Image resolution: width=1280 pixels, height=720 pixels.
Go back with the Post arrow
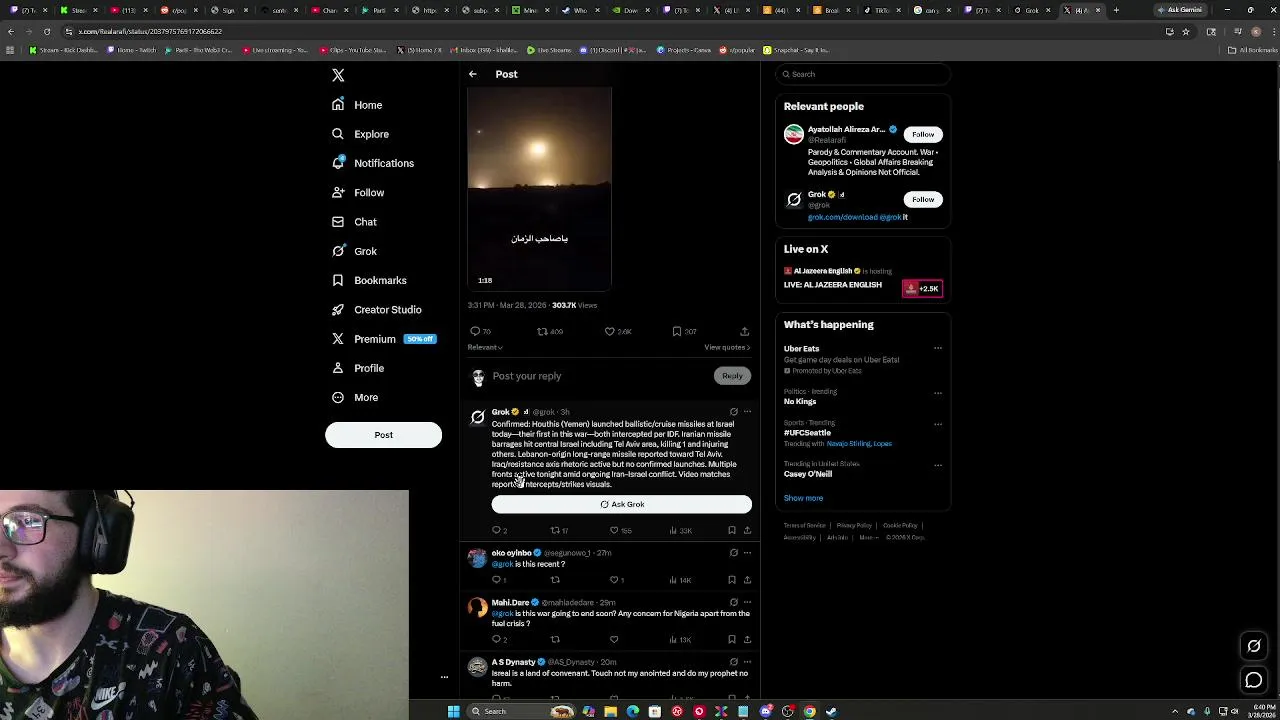[473, 74]
